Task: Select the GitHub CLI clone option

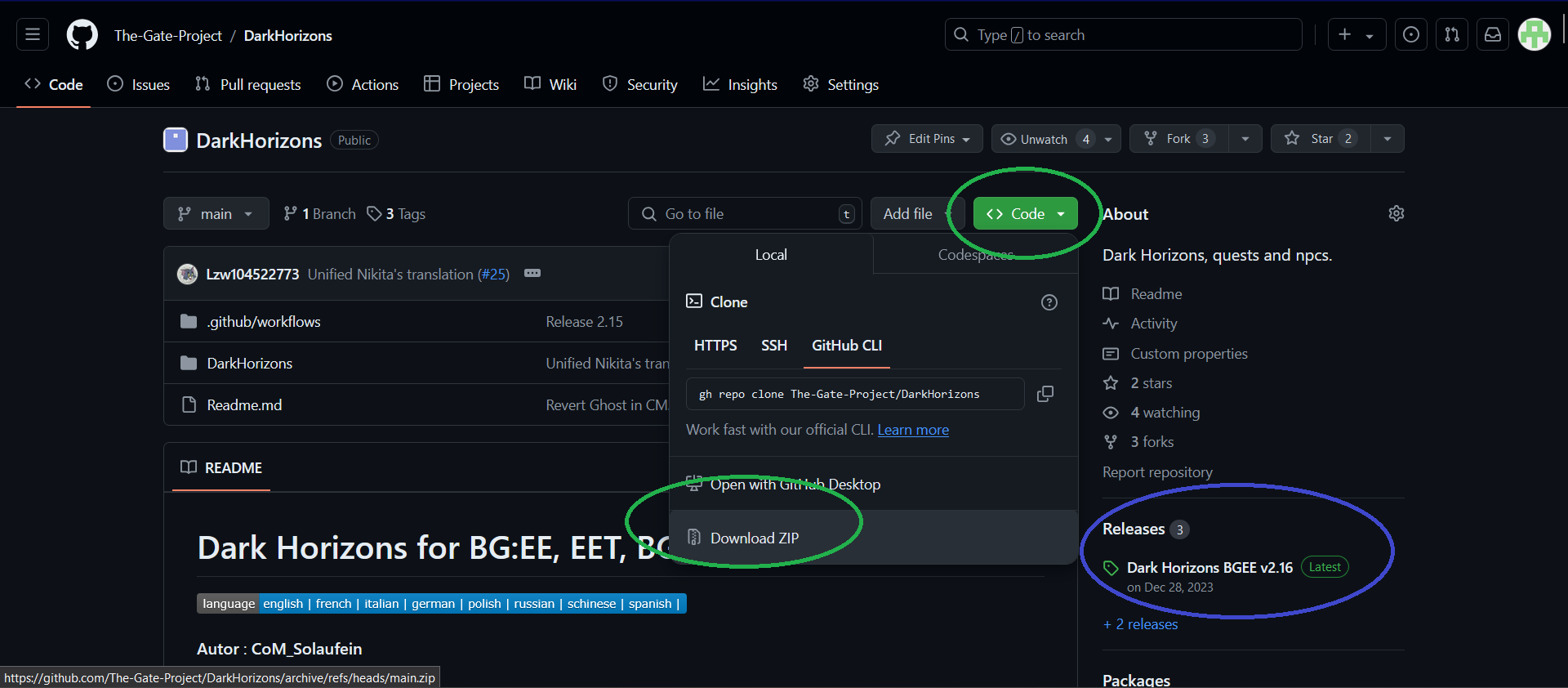Action: point(847,346)
